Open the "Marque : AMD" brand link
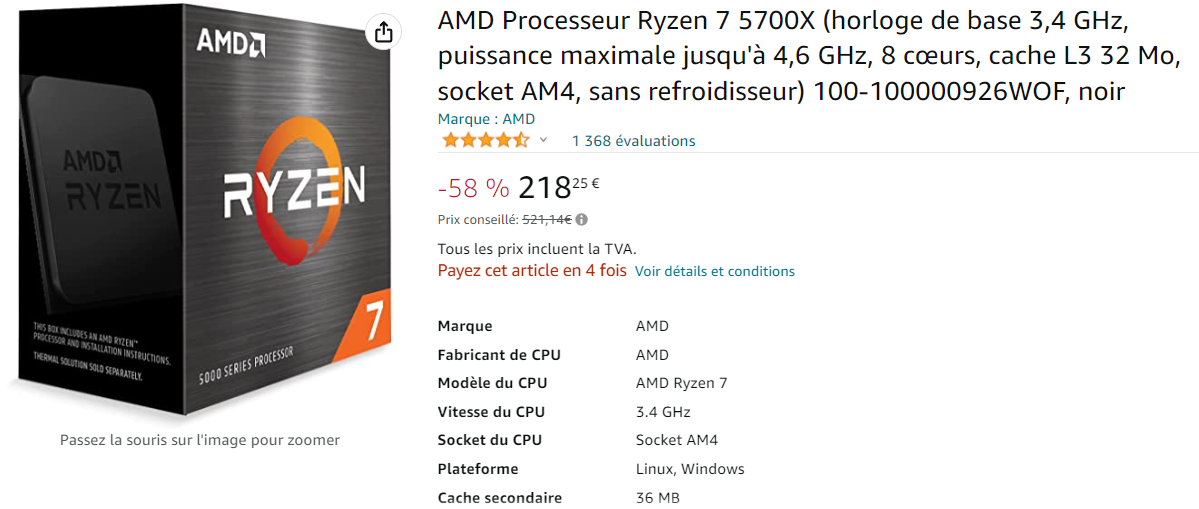 click(x=486, y=119)
